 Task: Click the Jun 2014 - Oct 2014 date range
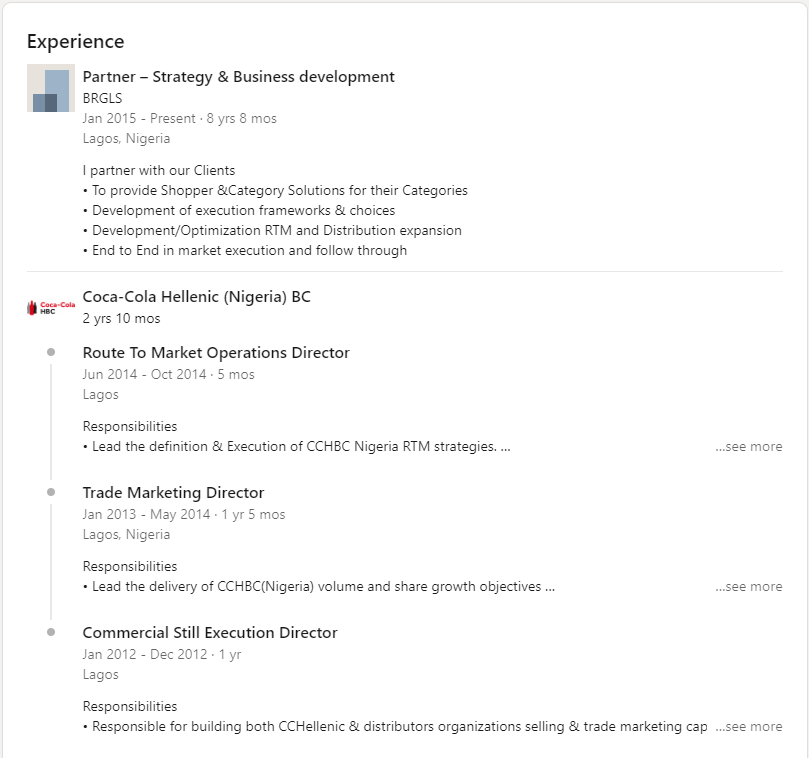(x=144, y=374)
